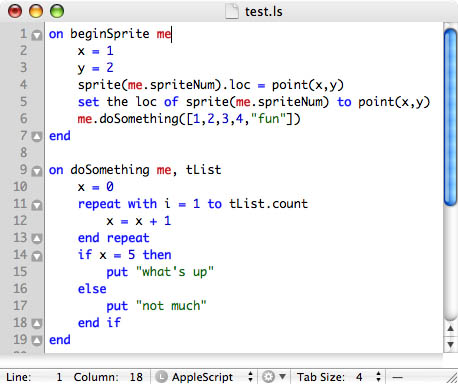This screenshot has height=384, width=458.
Task: Click line number 12 in the gutter
Action: (20, 220)
